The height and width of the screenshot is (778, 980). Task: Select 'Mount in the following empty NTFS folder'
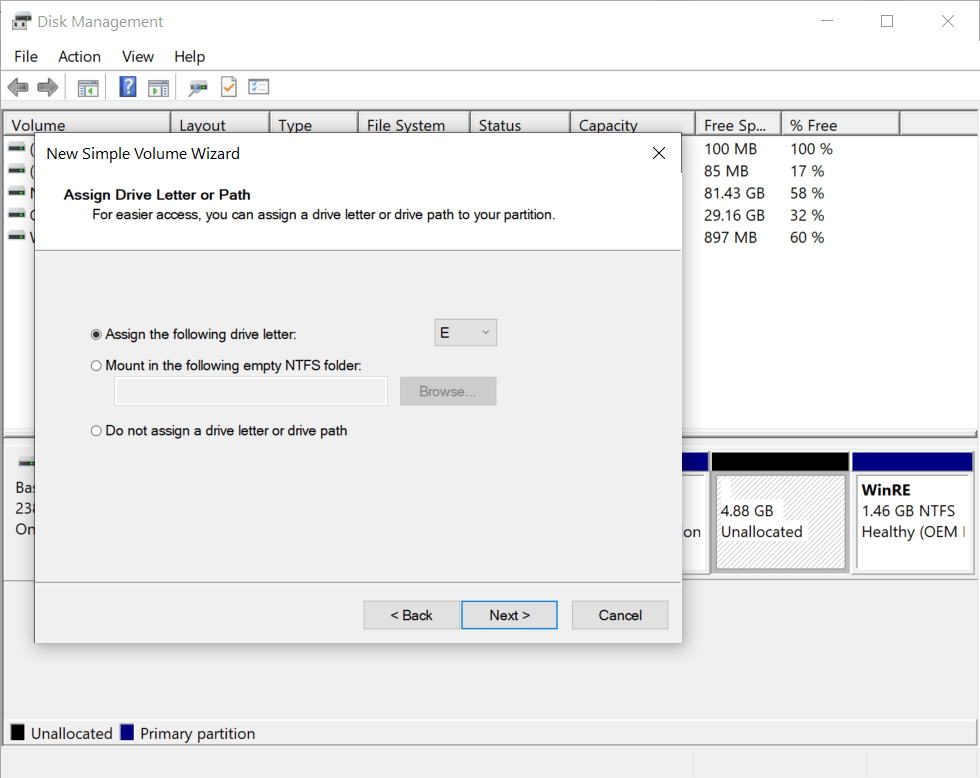pos(96,365)
